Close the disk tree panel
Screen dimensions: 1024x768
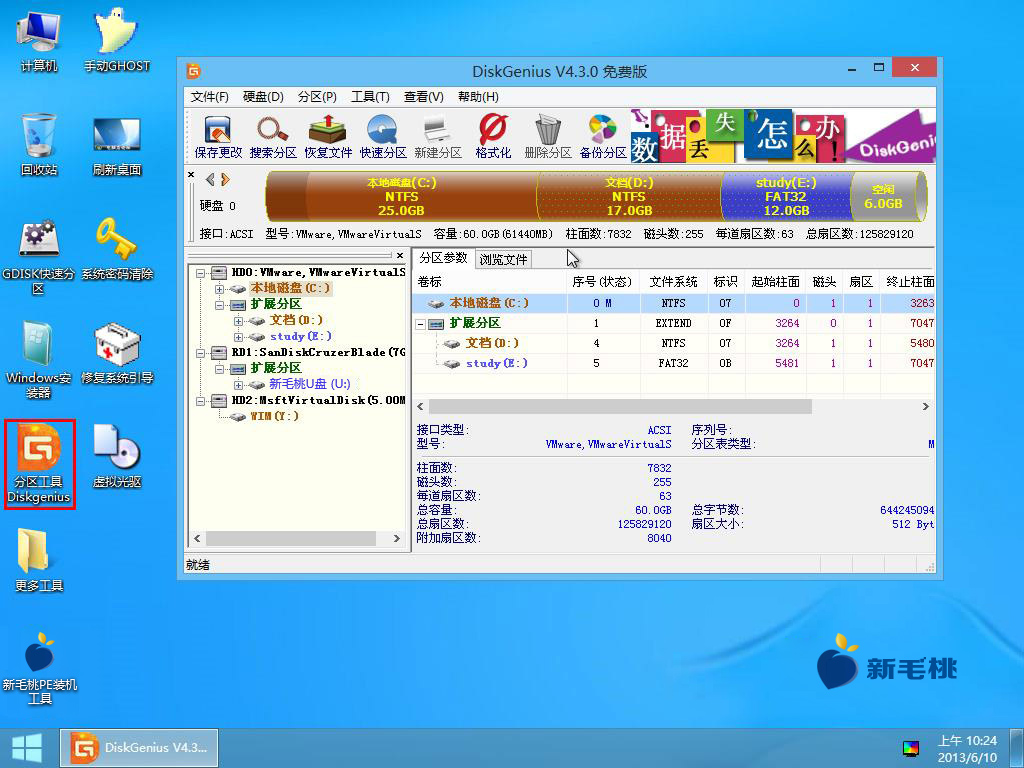(x=400, y=255)
